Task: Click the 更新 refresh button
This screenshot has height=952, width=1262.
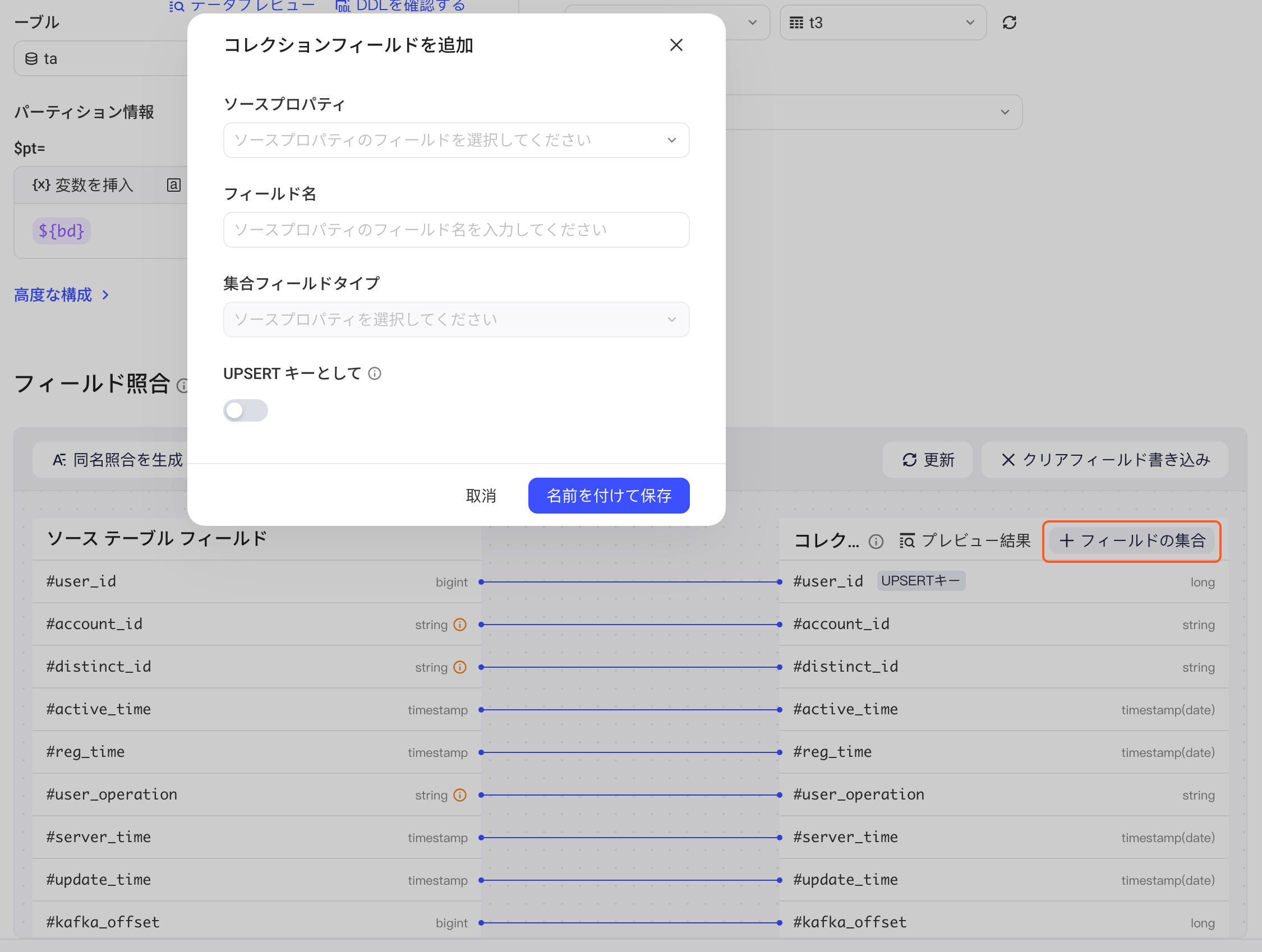Action: [928, 460]
